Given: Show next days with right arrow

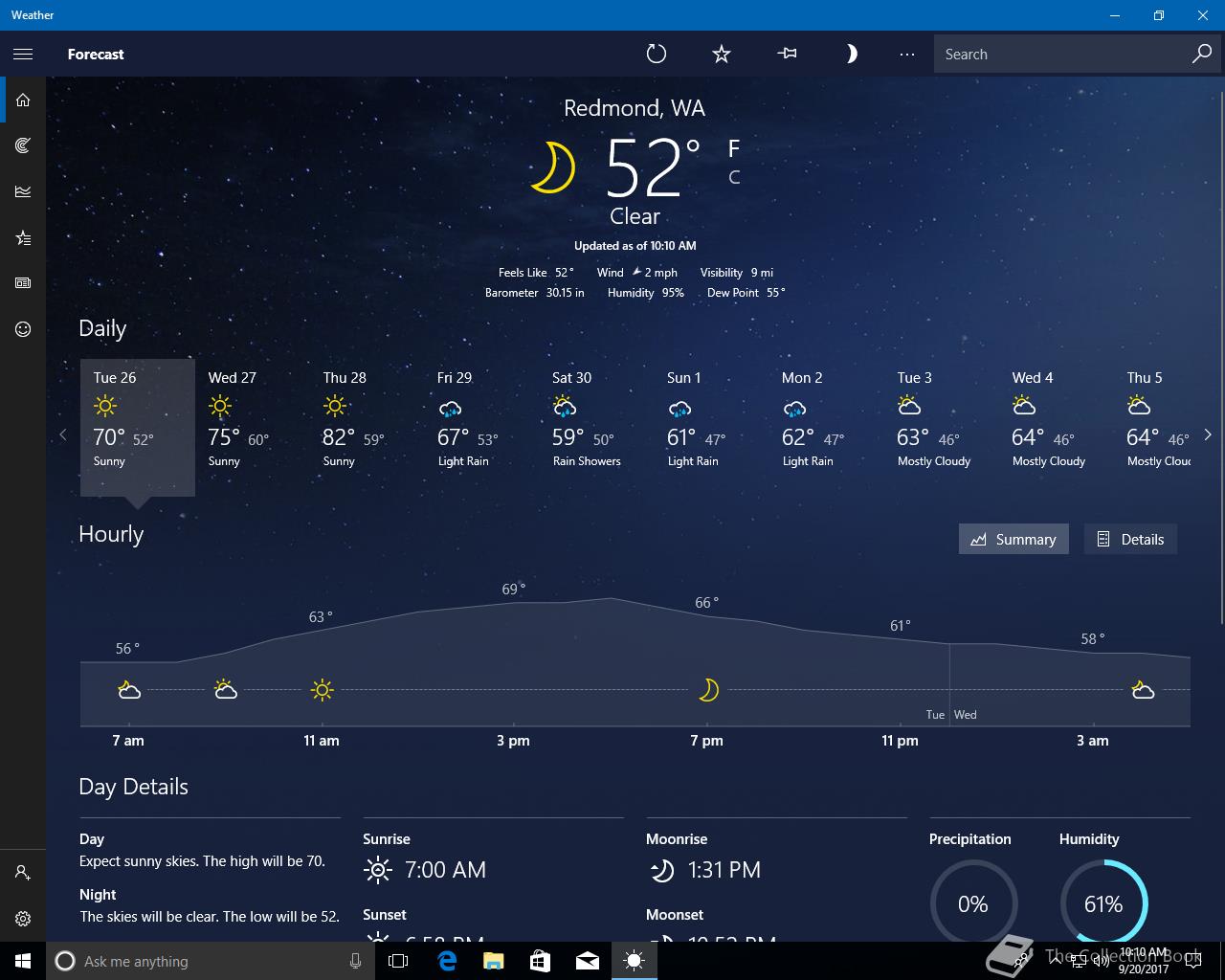Looking at the screenshot, I should (1208, 434).
